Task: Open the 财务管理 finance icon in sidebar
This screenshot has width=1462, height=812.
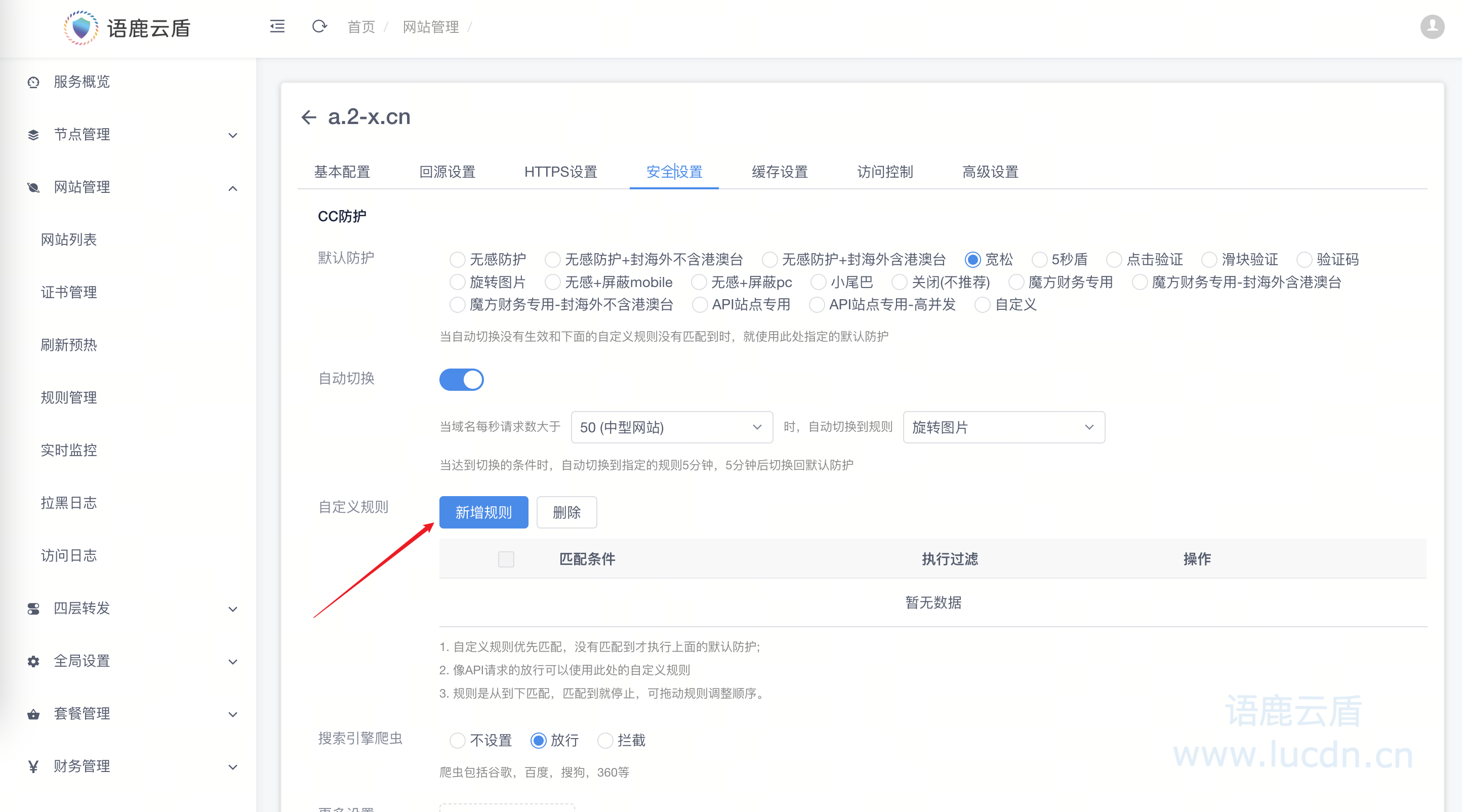Action: [33, 766]
